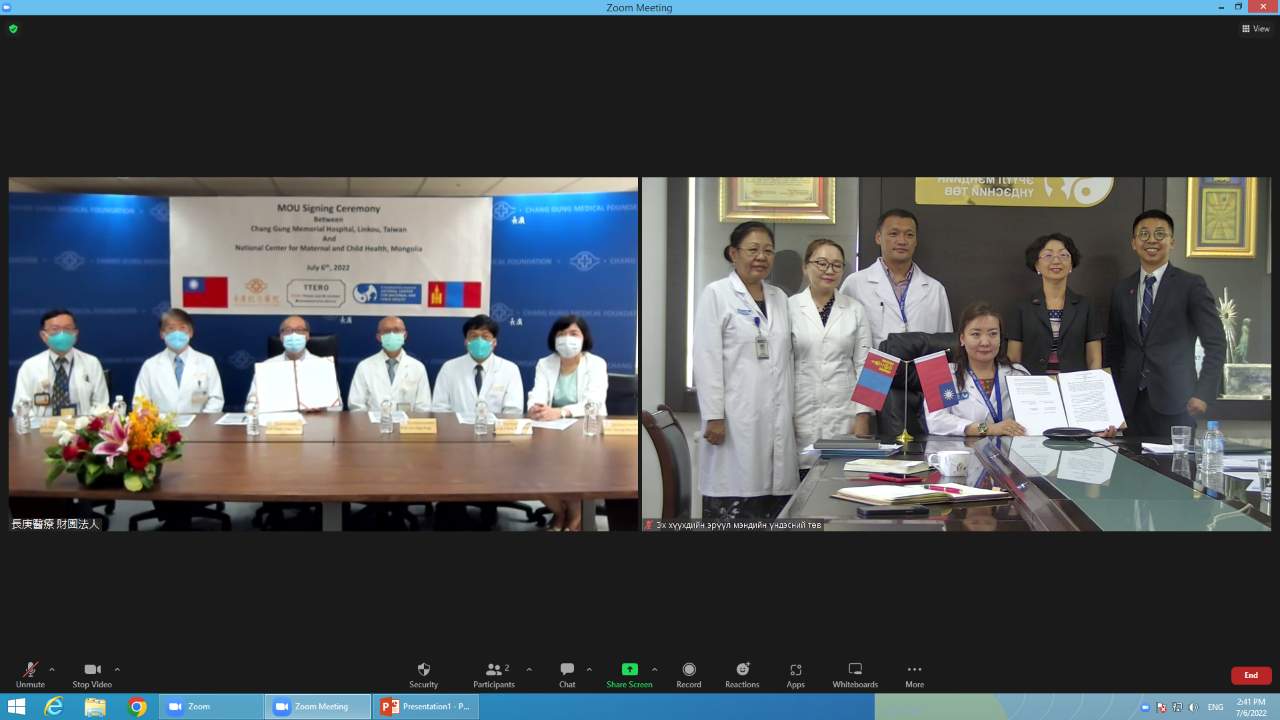
Task: Open the Security options
Action: [x=423, y=675]
